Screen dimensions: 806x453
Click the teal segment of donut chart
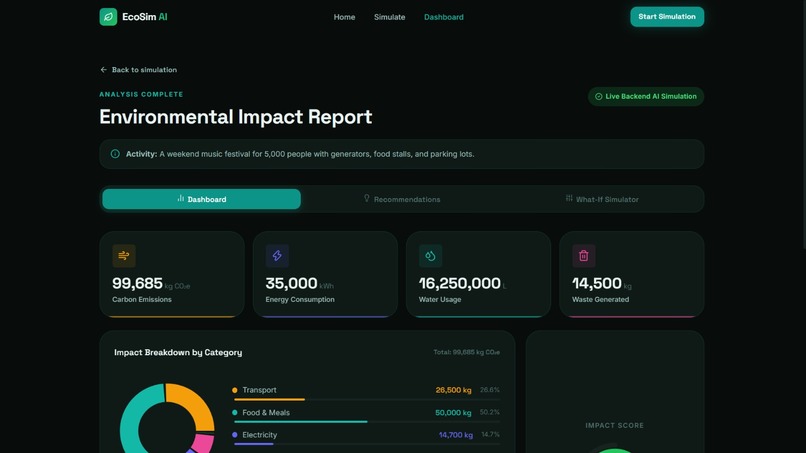pos(135,415)
